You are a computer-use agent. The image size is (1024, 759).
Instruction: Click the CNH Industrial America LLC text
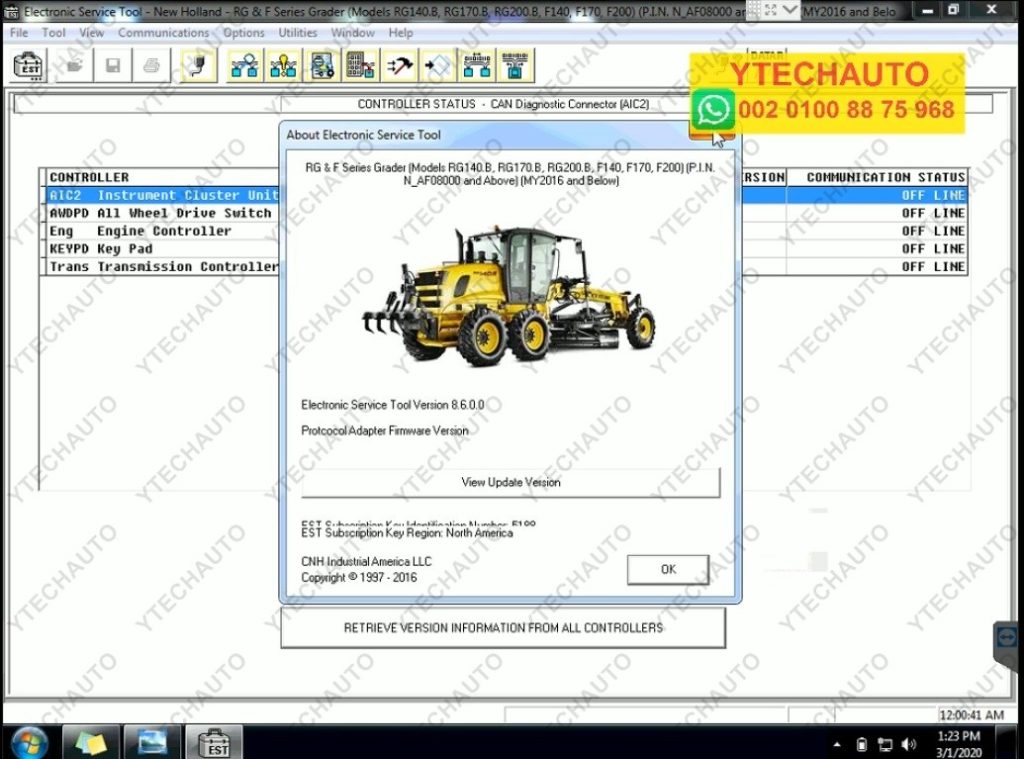coord(366,561)
